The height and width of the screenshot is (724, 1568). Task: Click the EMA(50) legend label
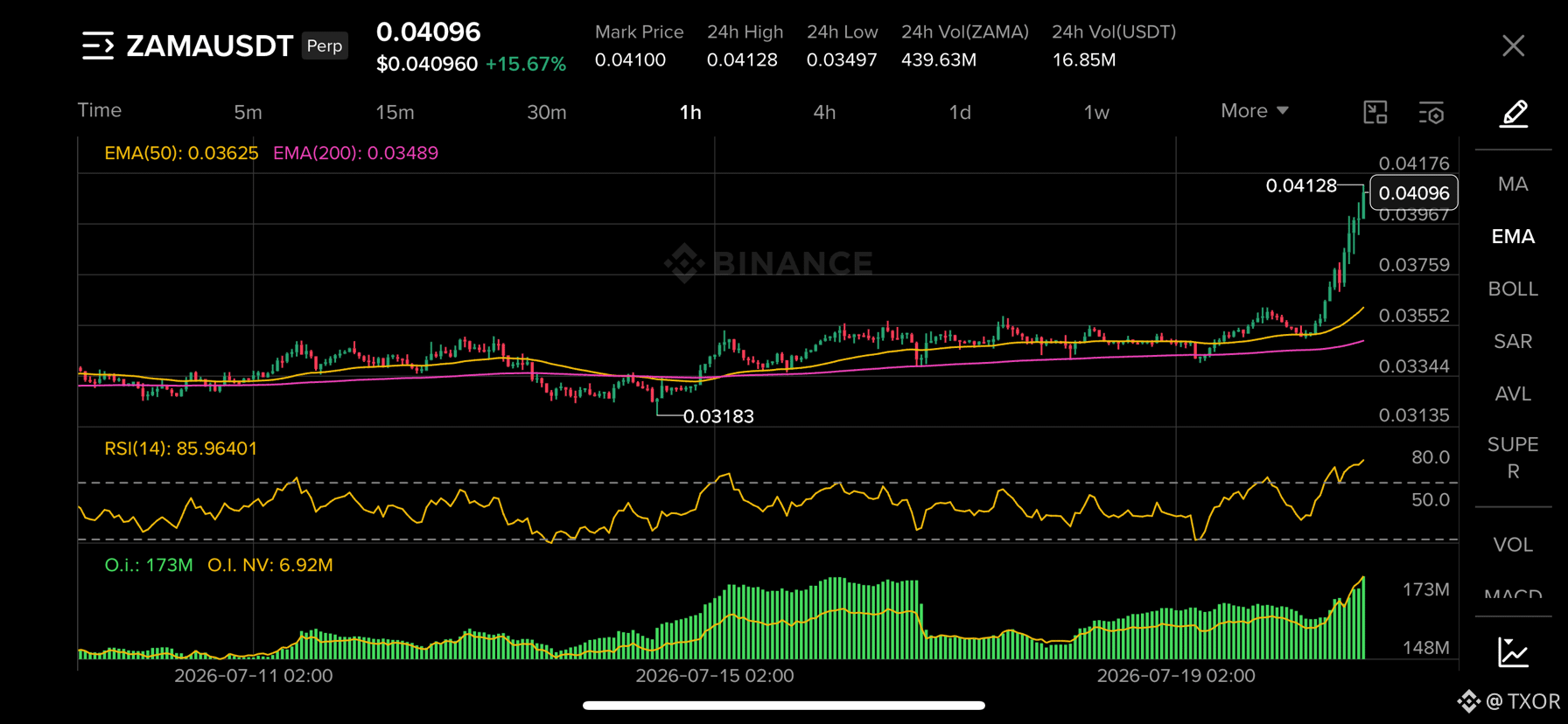[181, 153]
